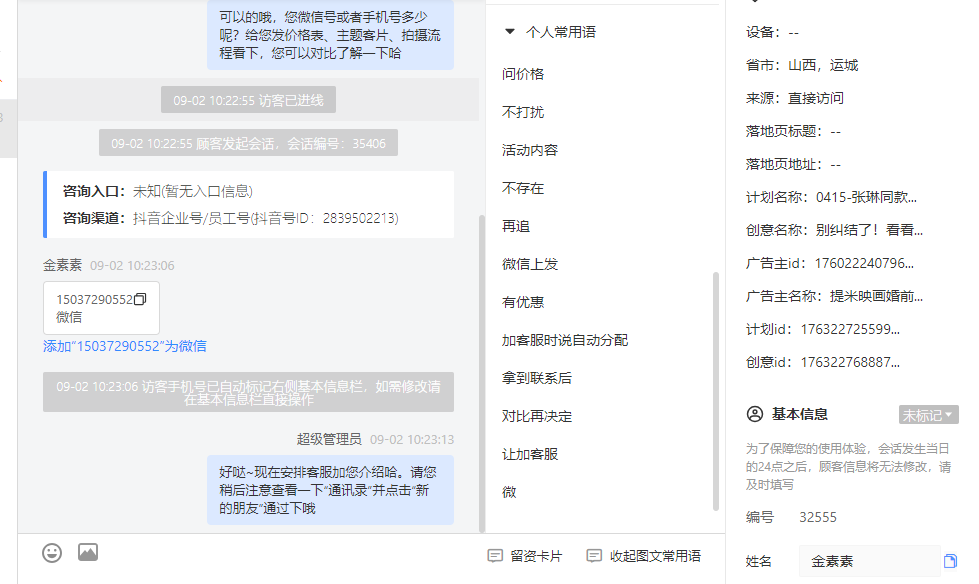The image size is (979, 584).
Task: Click the 创意id value 176322768887...
Action: [850, 363]
